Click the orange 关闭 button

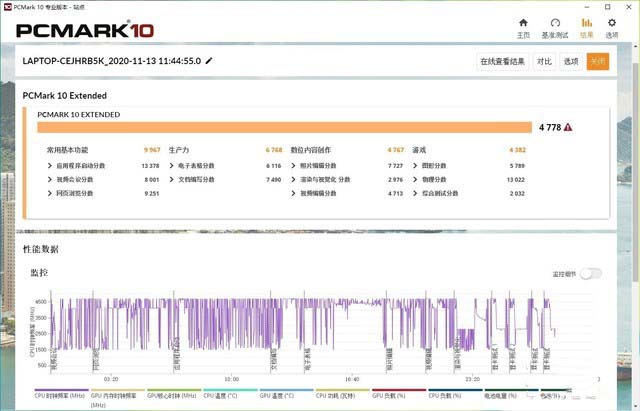coord(598,62)
